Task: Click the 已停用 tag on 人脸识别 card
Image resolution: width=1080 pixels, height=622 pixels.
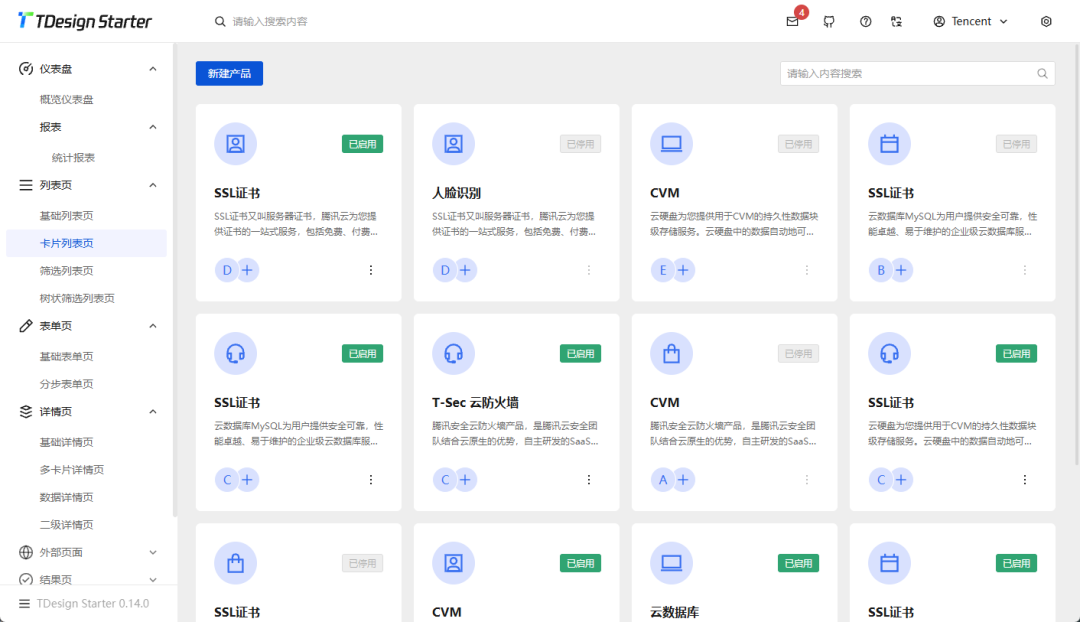Action: click(580, 144)
